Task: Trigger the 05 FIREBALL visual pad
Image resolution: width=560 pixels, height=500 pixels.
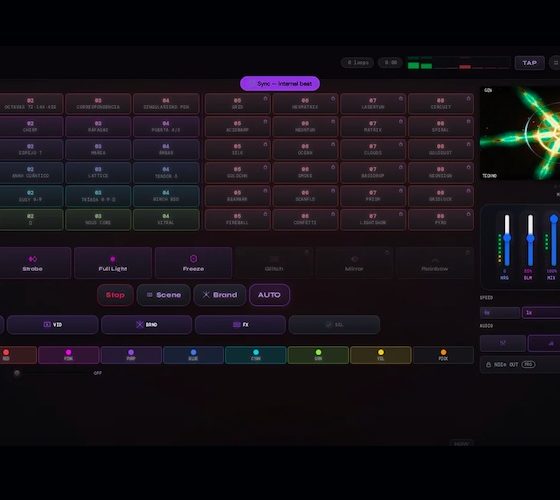Action: coord(238,219)
